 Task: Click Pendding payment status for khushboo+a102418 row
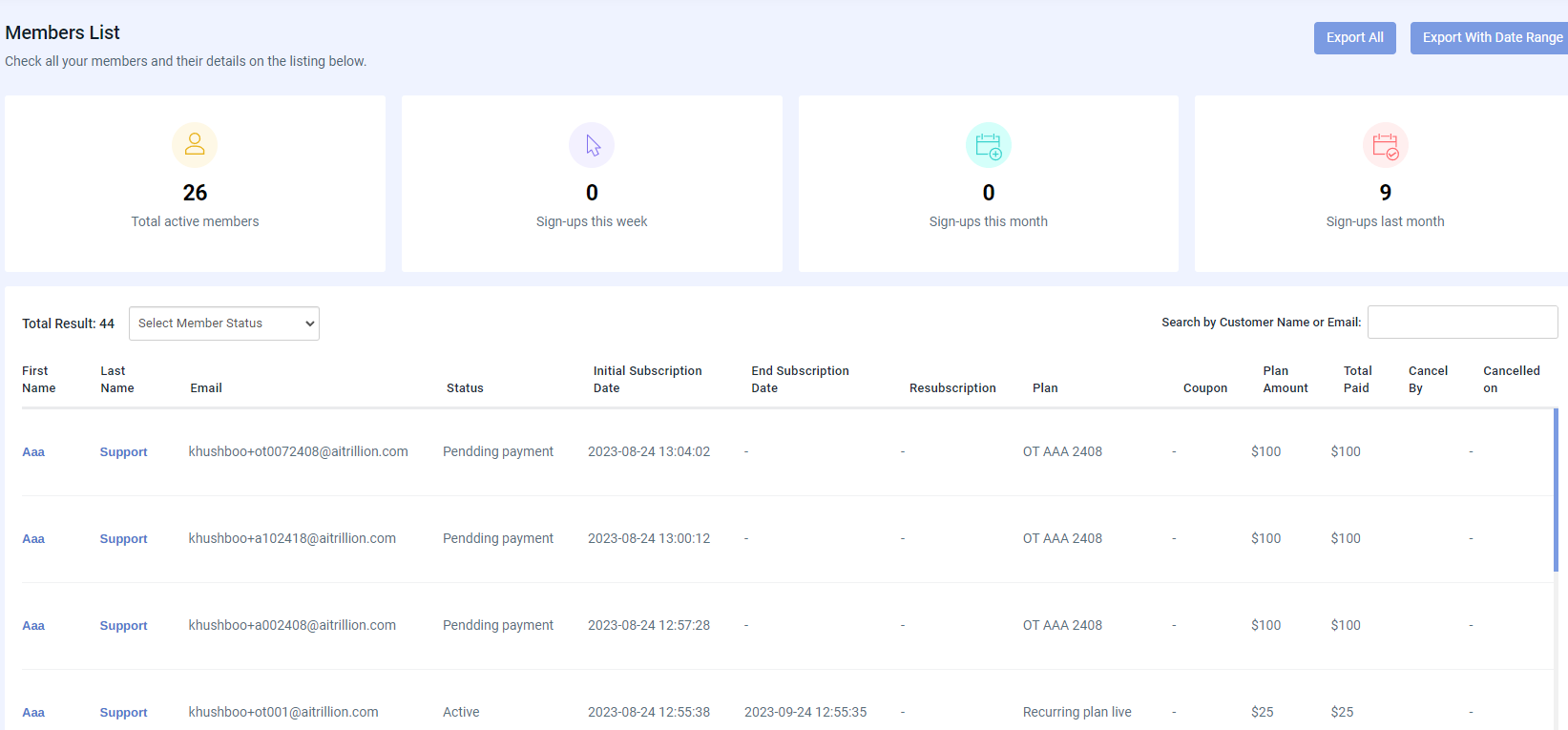pos(498,538)
